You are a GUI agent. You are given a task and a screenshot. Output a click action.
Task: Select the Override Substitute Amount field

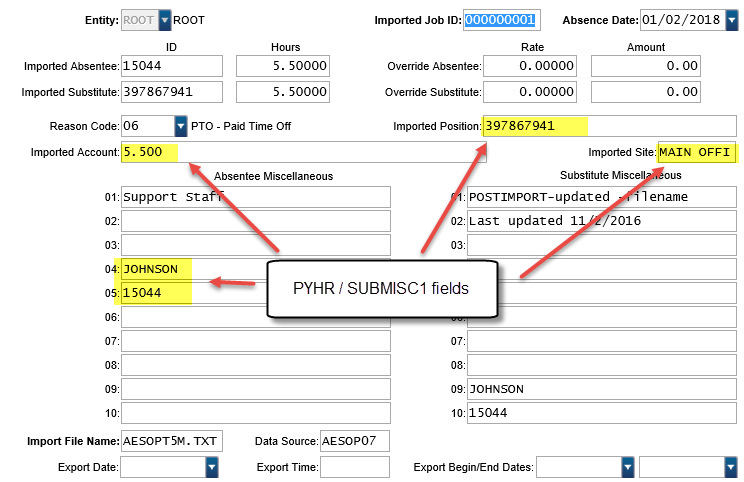(x=645, y=92)
